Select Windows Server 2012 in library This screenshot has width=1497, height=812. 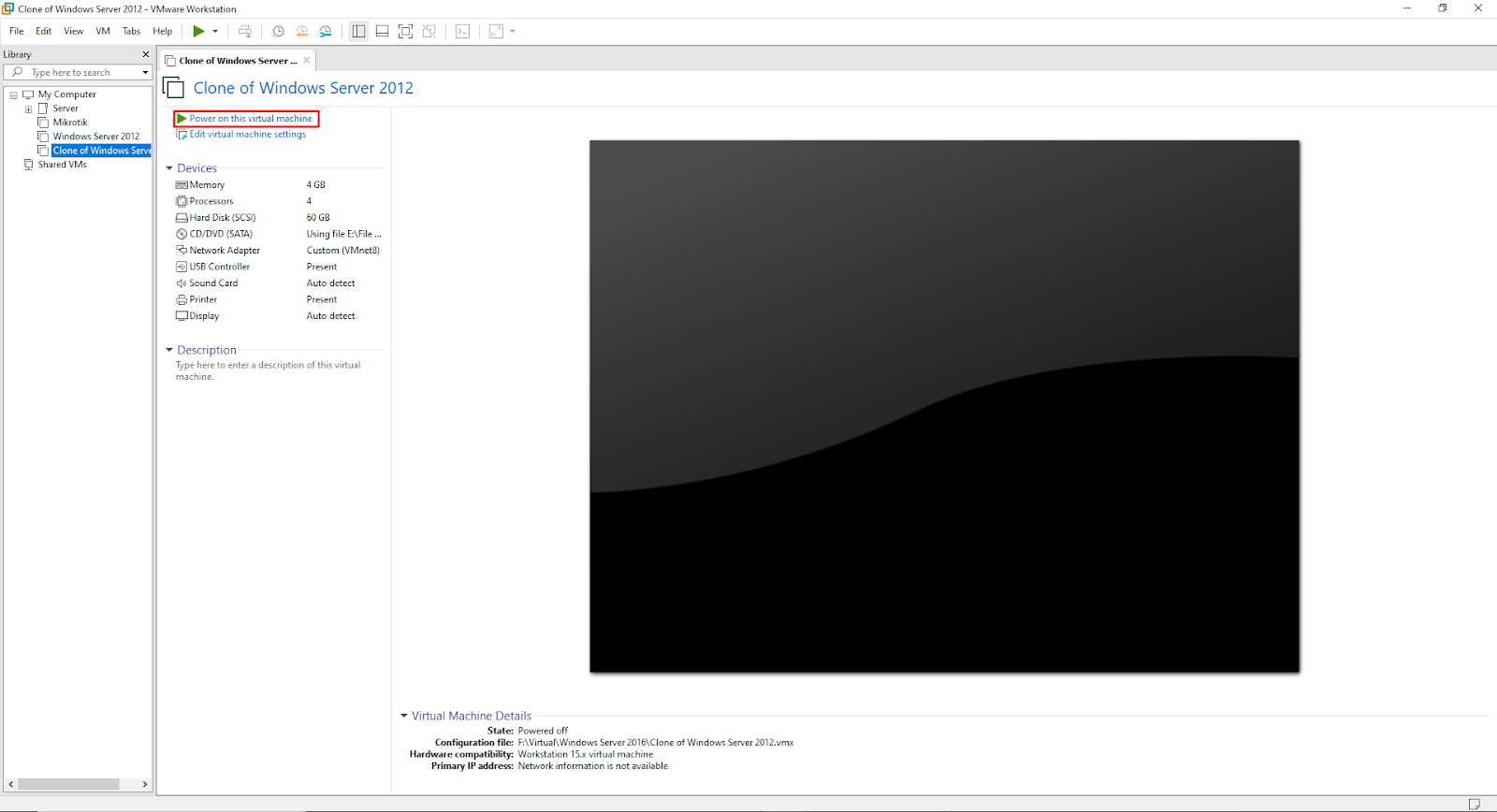click(x=96, y=137)
